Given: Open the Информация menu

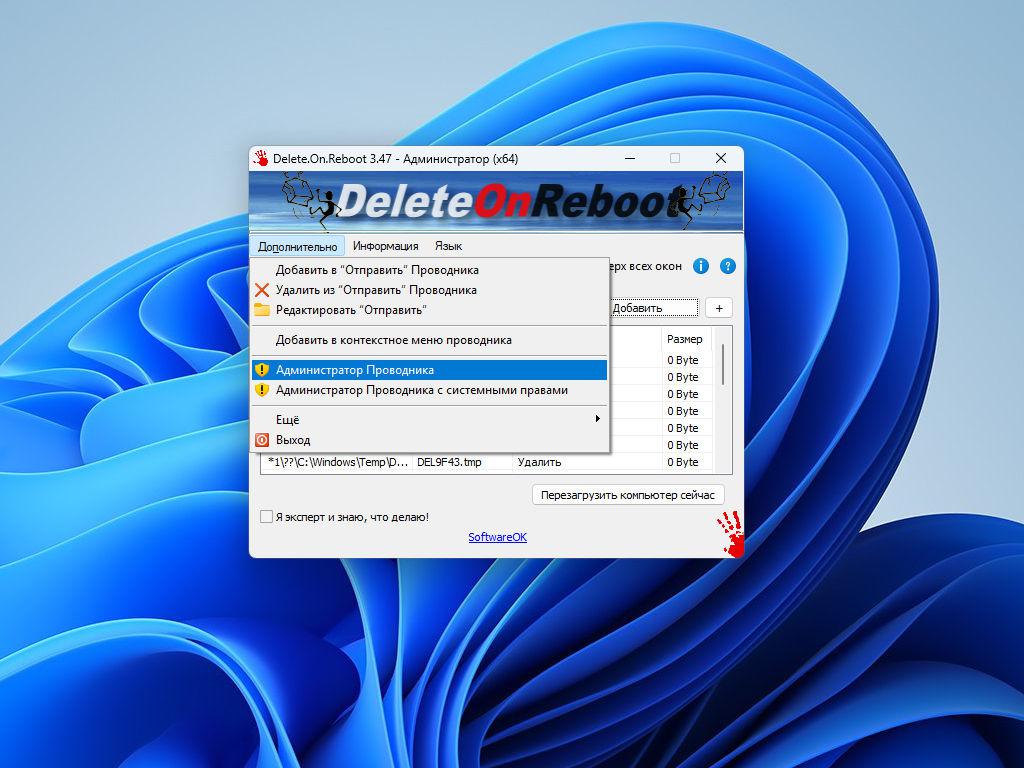Looking at the screenshot, I should pos(385,246).
